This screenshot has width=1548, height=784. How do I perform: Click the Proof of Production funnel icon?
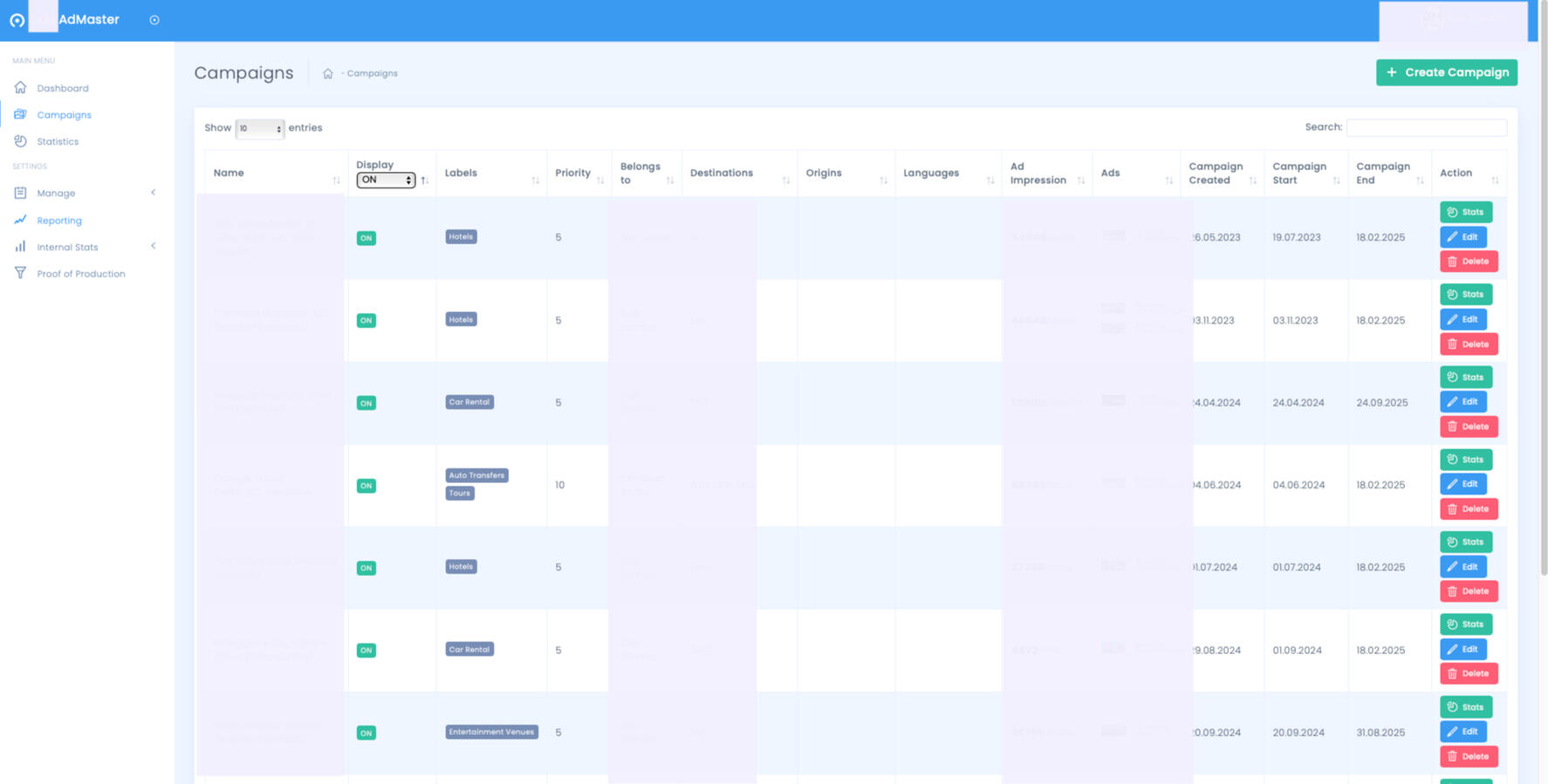click(x=20, y=273)
